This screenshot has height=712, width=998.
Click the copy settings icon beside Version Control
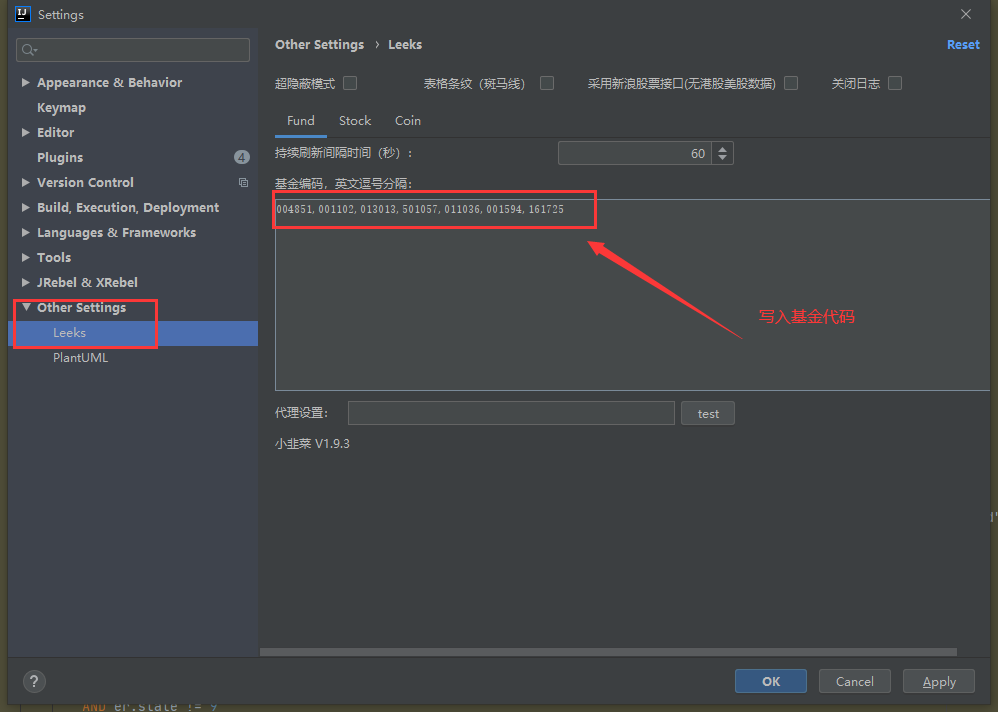[243, 182]
